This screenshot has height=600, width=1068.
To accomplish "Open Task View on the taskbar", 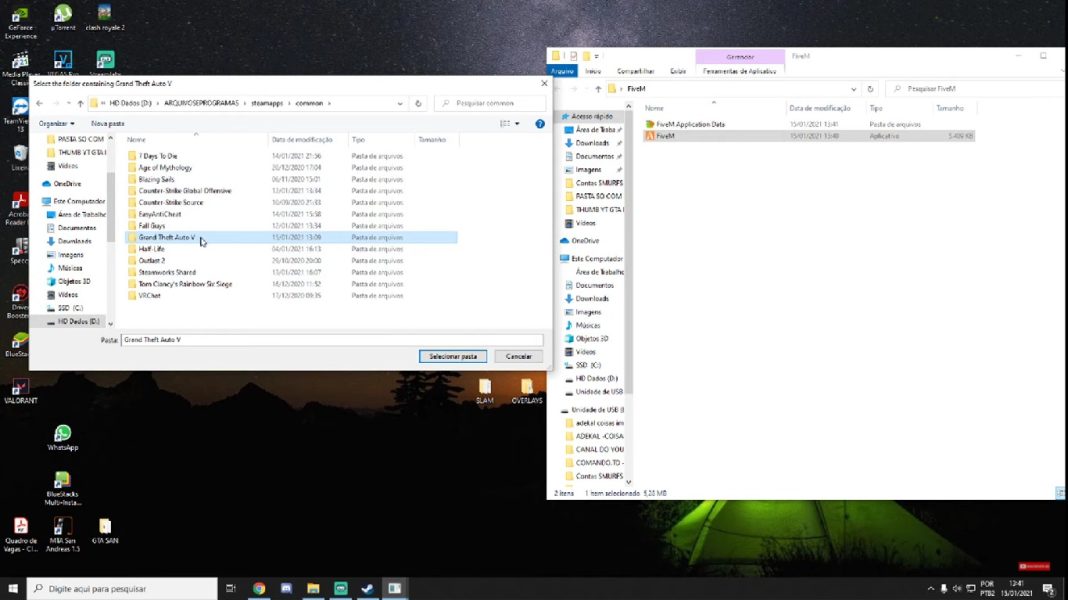I will click(231, 588).
